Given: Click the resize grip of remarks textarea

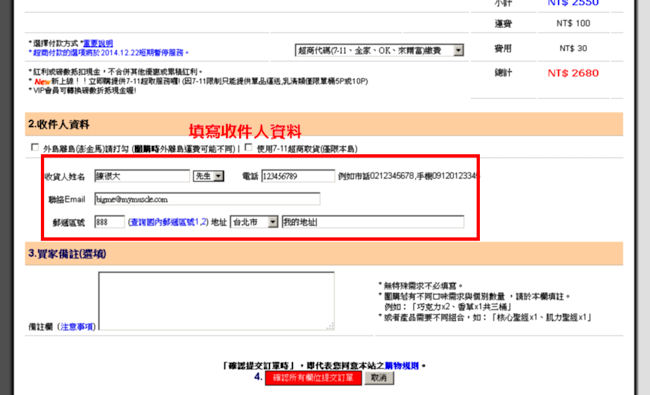Looking at the screenshot, I should click(x=330, y=326).
